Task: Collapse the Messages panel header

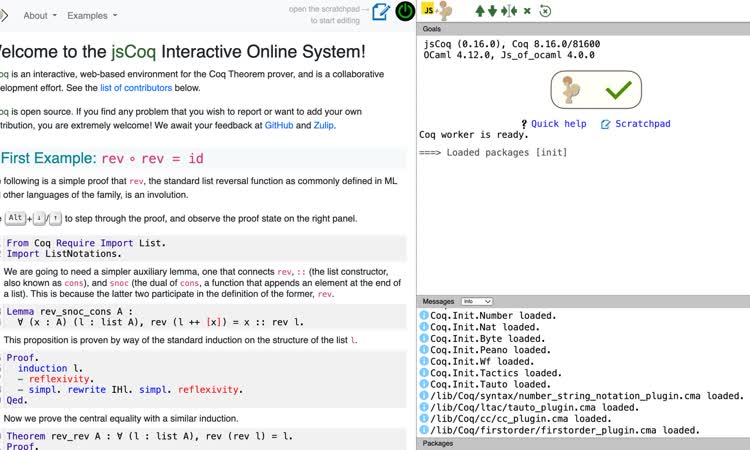Action: point(583,301)
